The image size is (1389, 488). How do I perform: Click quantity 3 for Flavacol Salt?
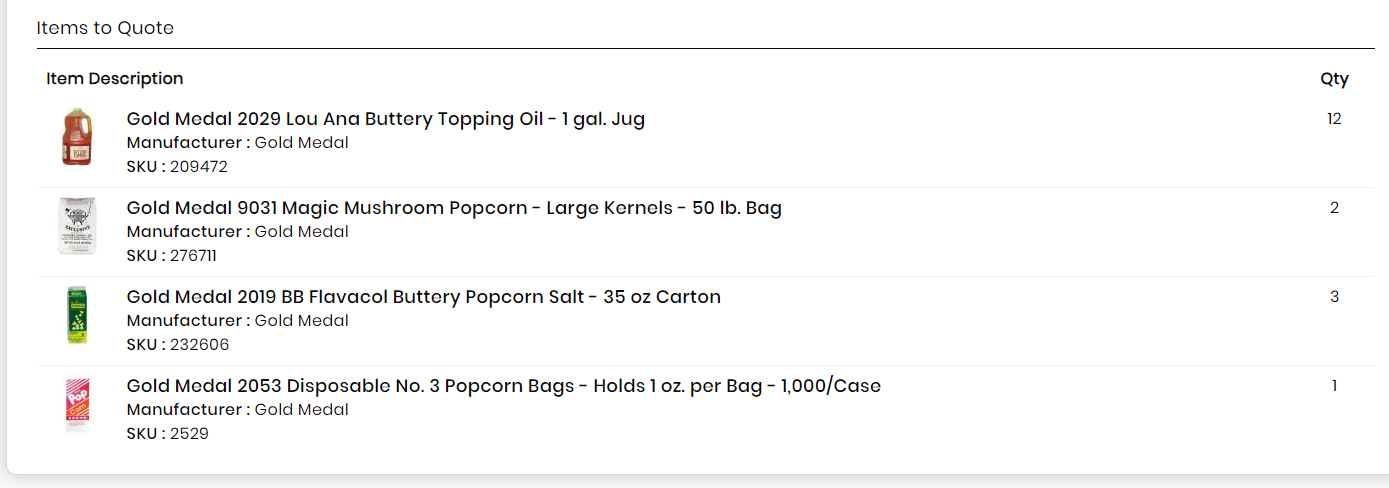pos(1334,297)
